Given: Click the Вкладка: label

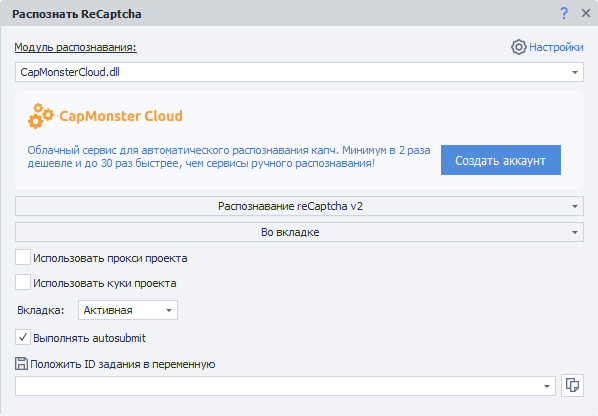Looking at the screenshot, I should (40, 310).
